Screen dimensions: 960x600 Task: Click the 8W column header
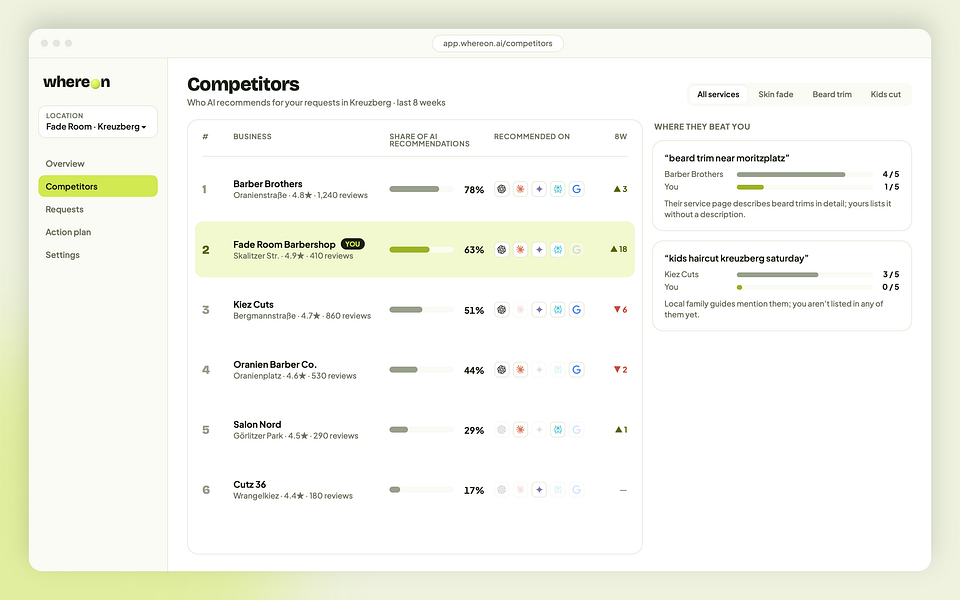click(621, 137)
